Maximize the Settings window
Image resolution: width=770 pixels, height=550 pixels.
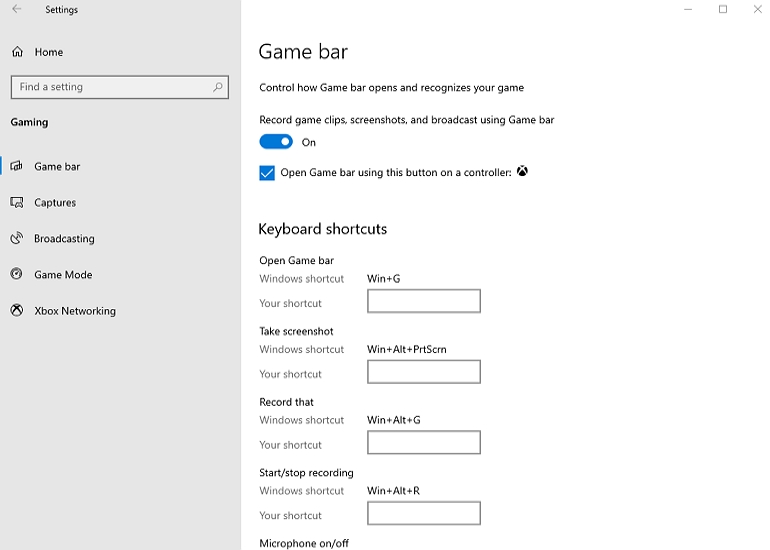(723, 10)
